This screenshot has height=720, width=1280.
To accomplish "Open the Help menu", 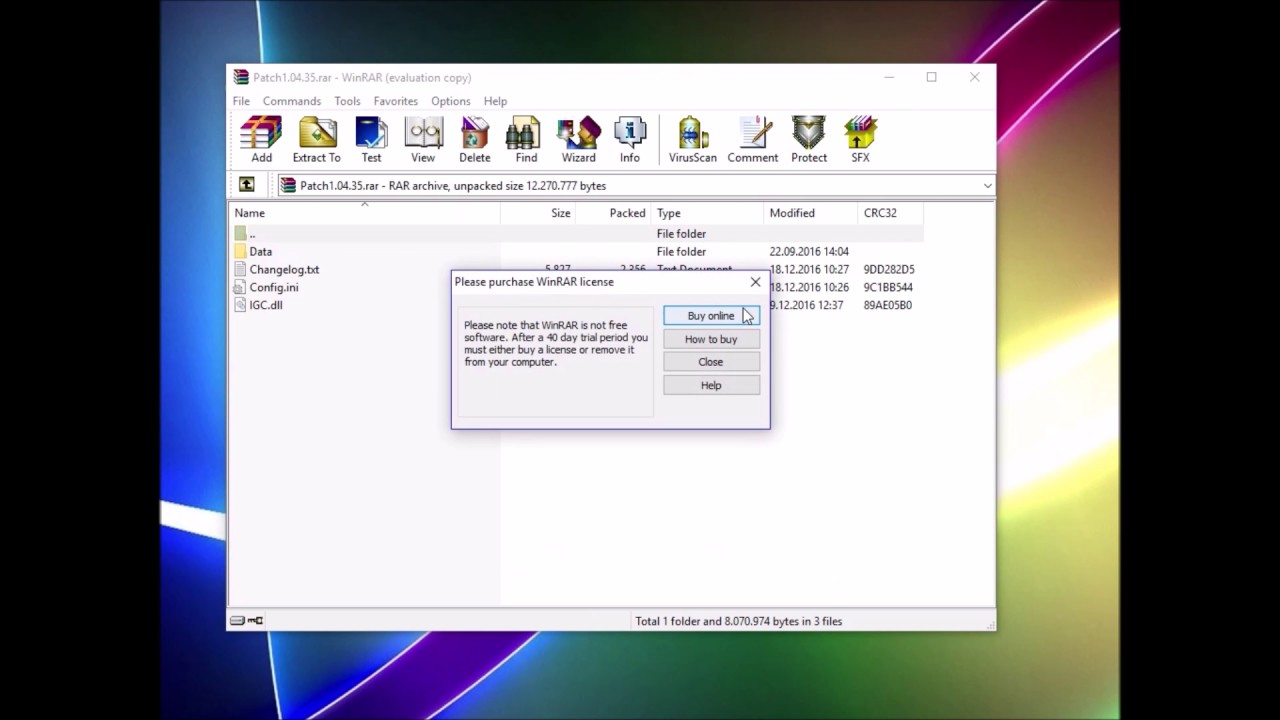I will point(495,101).
